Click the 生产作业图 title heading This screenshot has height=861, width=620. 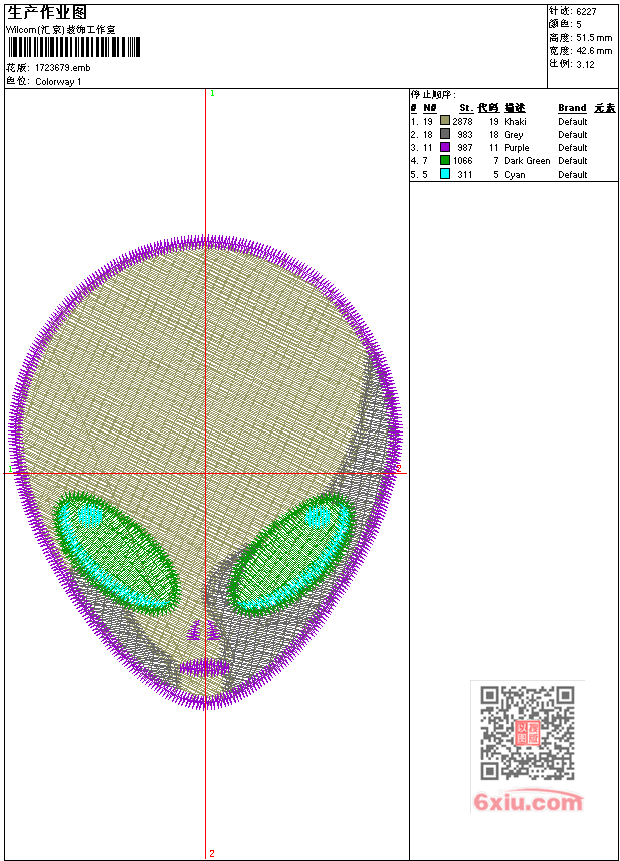(x=46, y=12)
